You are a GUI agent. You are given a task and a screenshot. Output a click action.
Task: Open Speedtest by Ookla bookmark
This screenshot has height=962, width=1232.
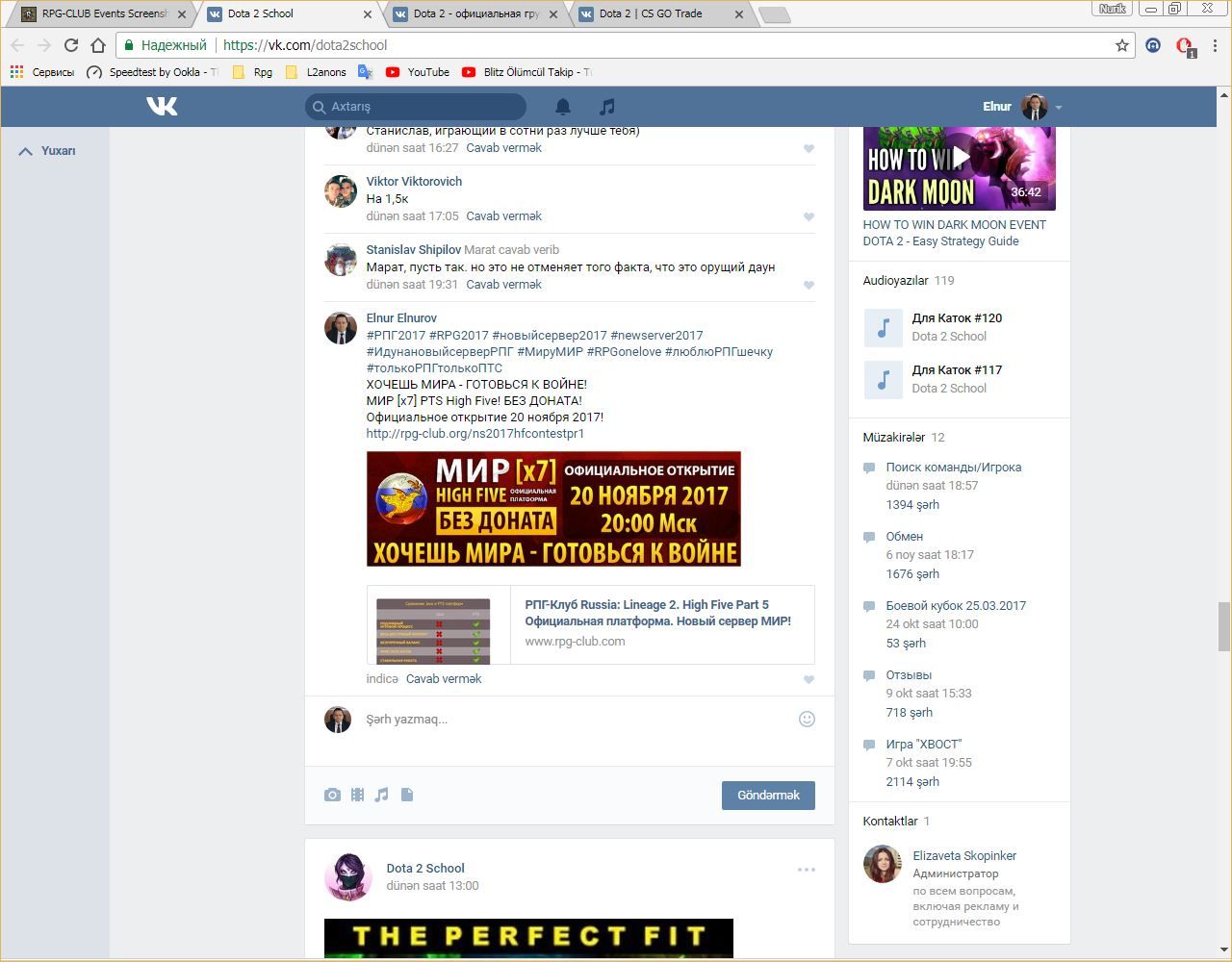coord(152,72)
